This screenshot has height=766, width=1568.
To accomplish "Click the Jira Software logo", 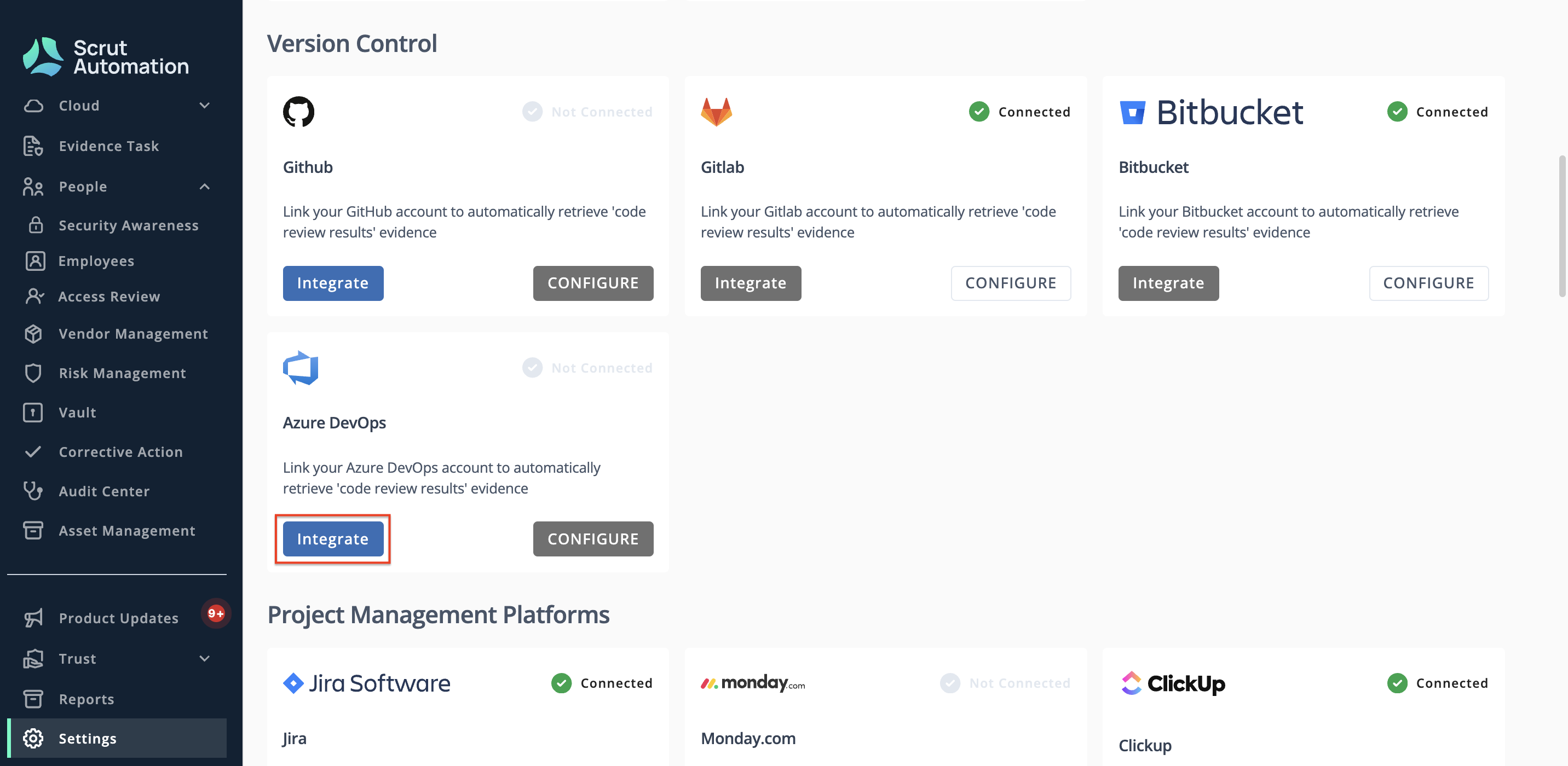I will pyautogui.click(x=366, y=683).
